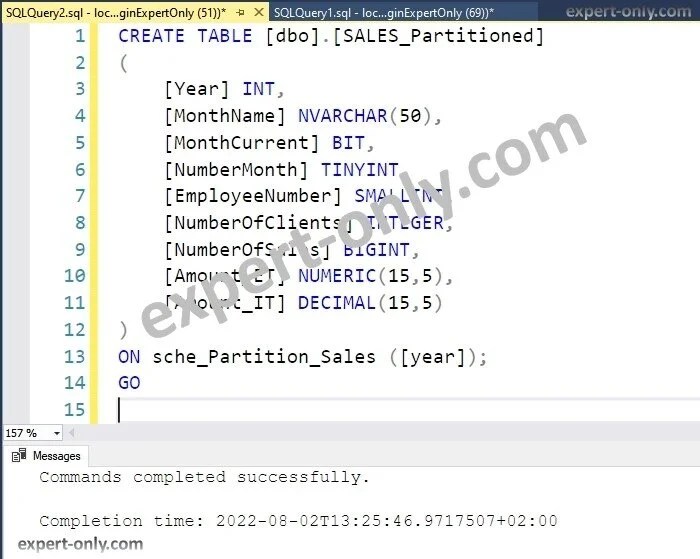Click the TABLE keyword on line 1
Viewport: 700px width, 559px height.
coord(225,36)
